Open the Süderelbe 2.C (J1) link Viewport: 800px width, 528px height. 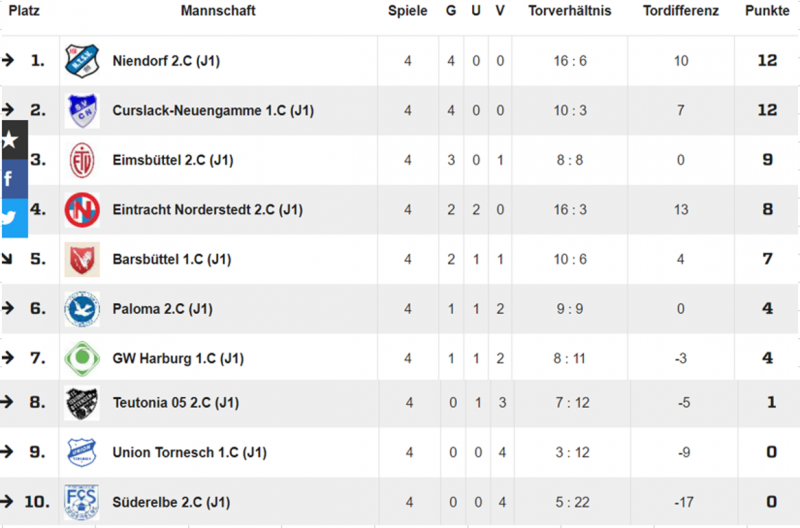(x=171, y=502)
